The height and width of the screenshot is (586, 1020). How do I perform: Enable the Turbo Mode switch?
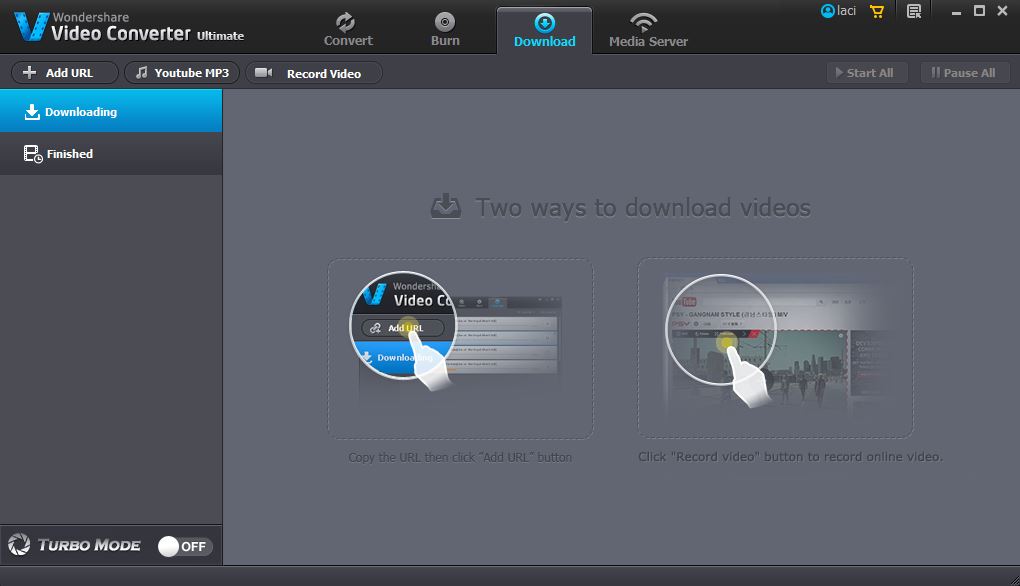tap(185, 546)
